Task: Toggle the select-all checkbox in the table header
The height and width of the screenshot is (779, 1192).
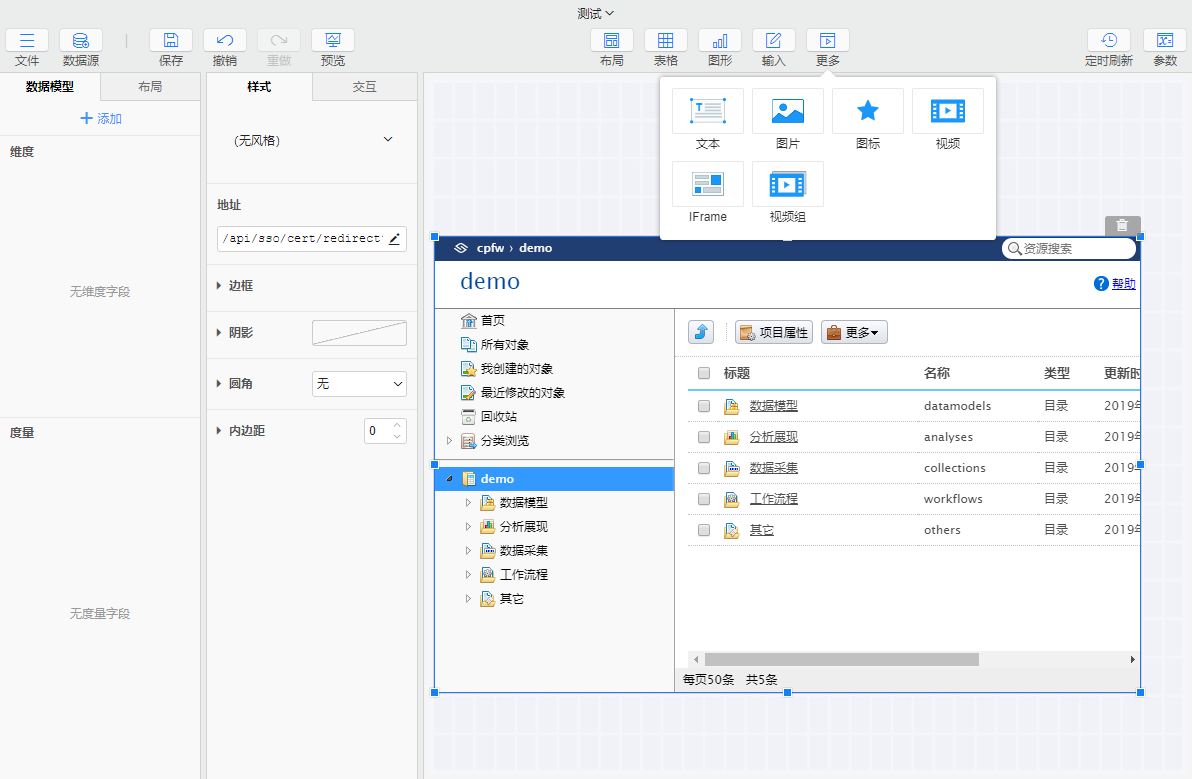Action: point(703,373)
